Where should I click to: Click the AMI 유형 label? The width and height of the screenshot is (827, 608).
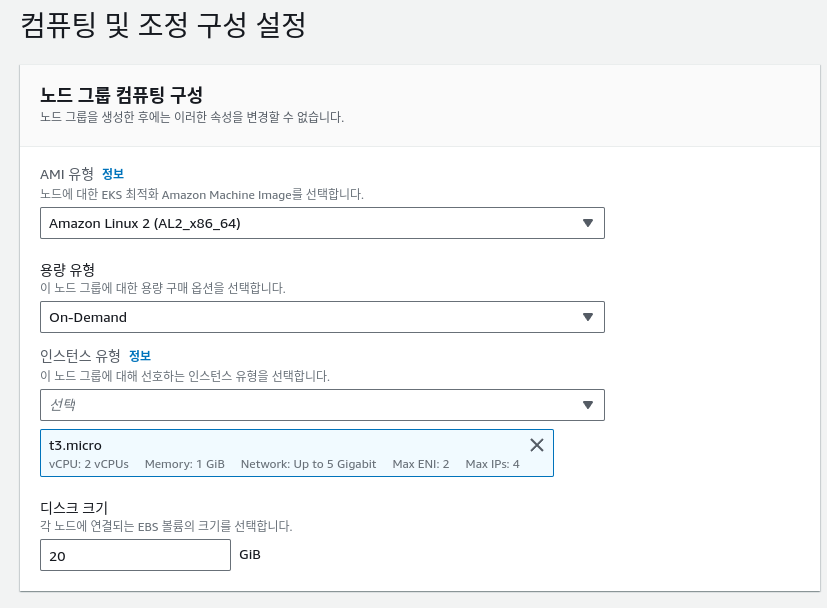tap(67, 174)
